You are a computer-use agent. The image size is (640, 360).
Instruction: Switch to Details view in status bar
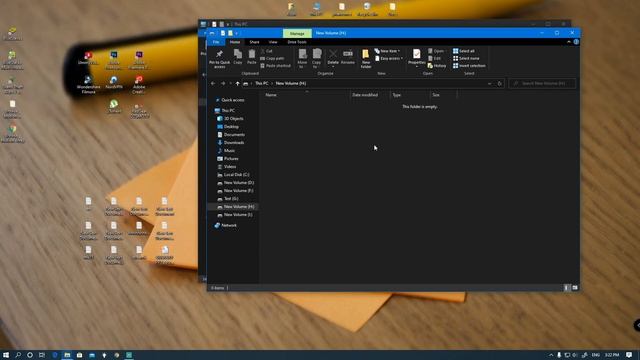[566, 288]
